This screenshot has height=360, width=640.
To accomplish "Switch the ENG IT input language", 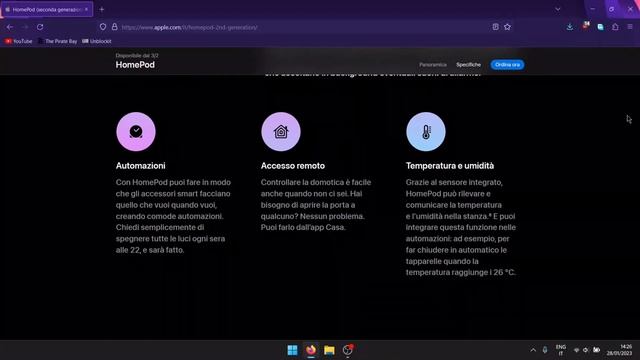I will pyautogui.click(x=561, y=350).
